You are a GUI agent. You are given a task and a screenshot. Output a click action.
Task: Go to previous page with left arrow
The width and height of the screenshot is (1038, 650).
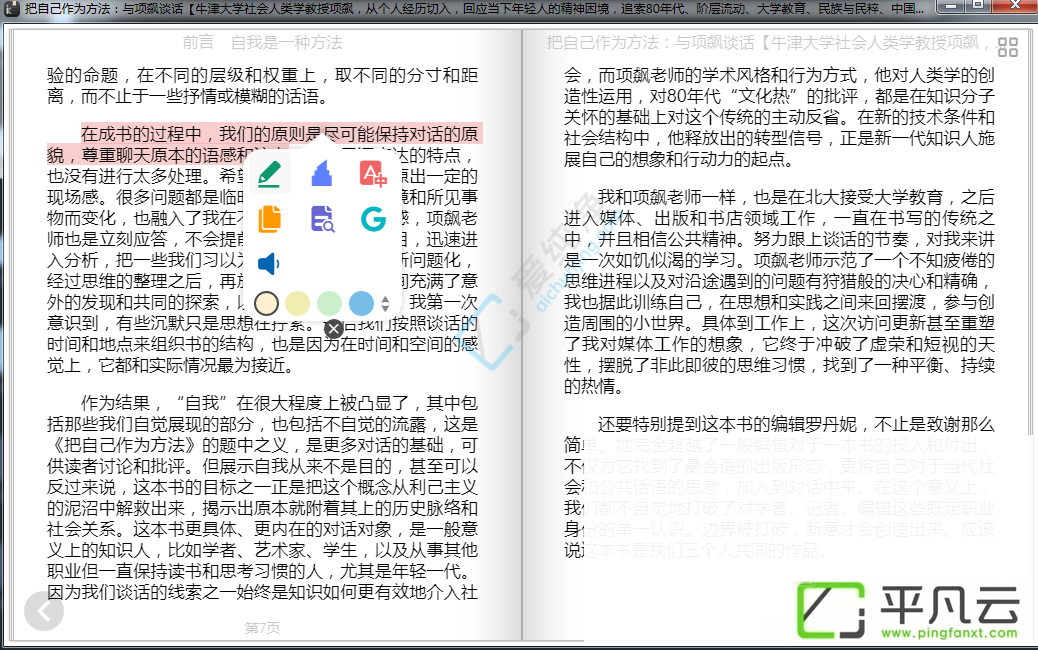[44, 611]
